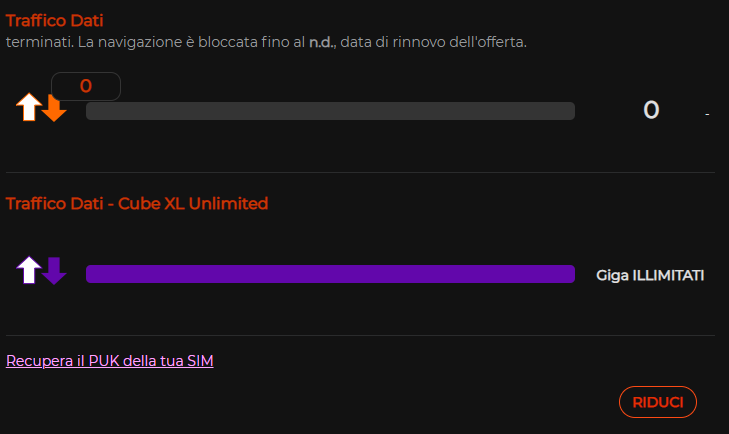The height and width of the screenshot is (434, 729).
Task: Click the orange download arrow icon
Action: click(x=54, y=109)
